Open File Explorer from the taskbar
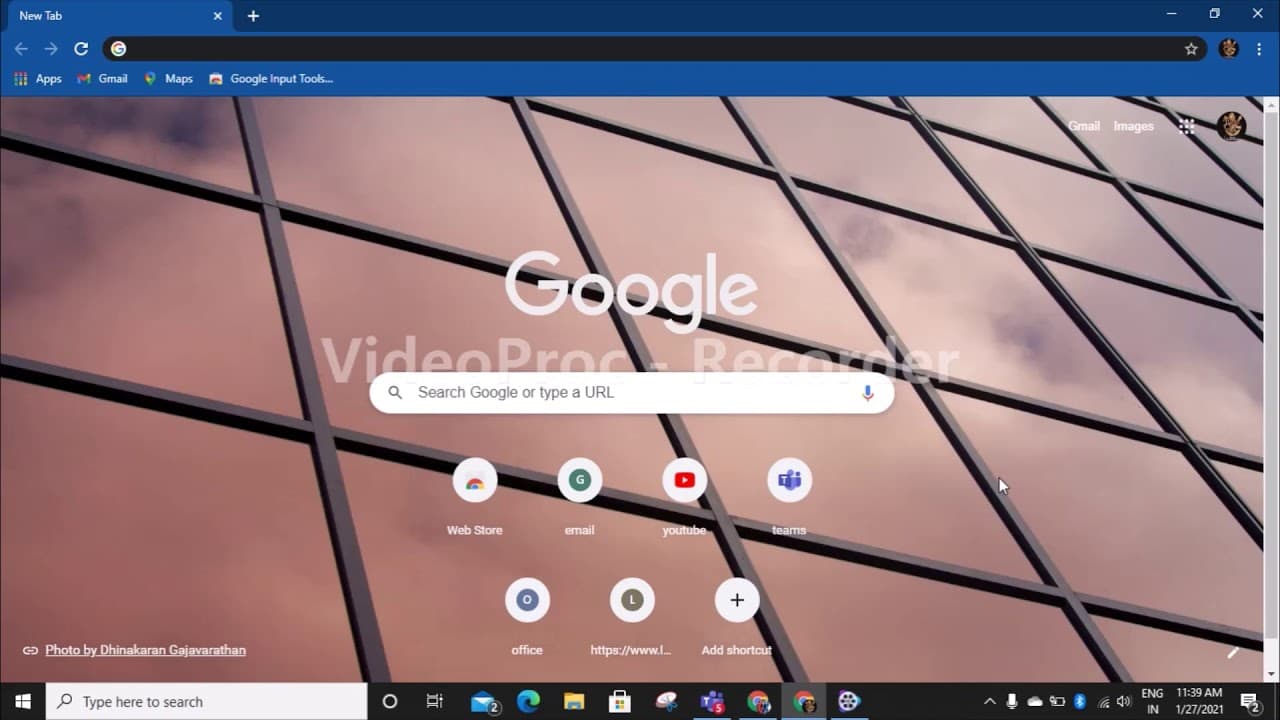1280x720 pixels. pos(573,701)
